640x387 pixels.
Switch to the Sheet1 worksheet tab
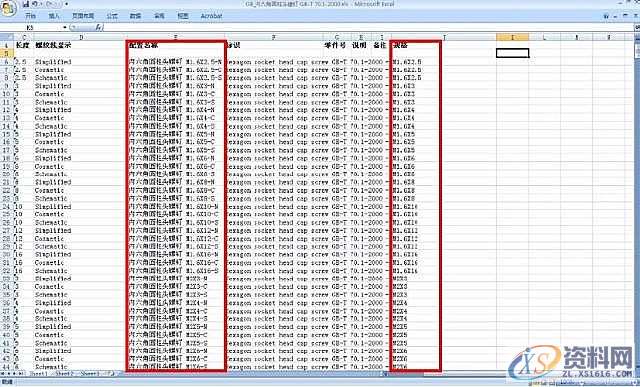pos(39,374)
